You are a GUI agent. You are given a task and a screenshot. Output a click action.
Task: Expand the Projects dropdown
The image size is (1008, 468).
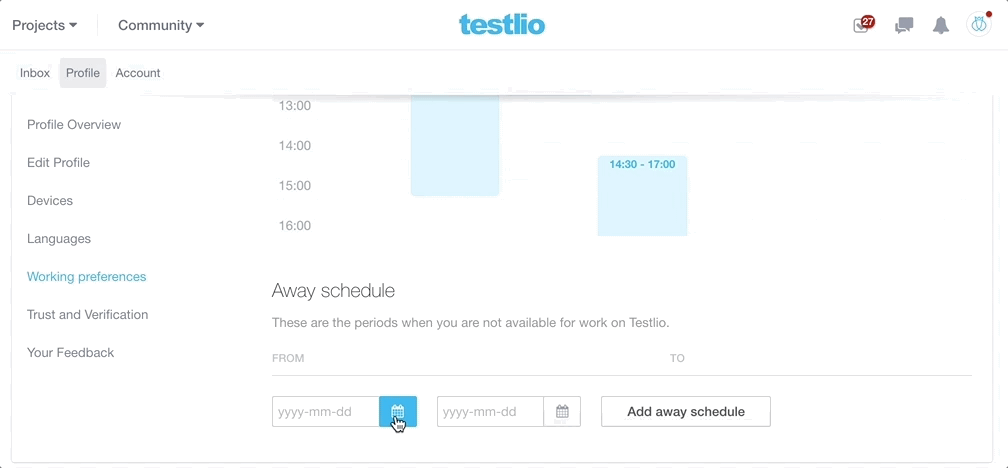pos(44,25)
